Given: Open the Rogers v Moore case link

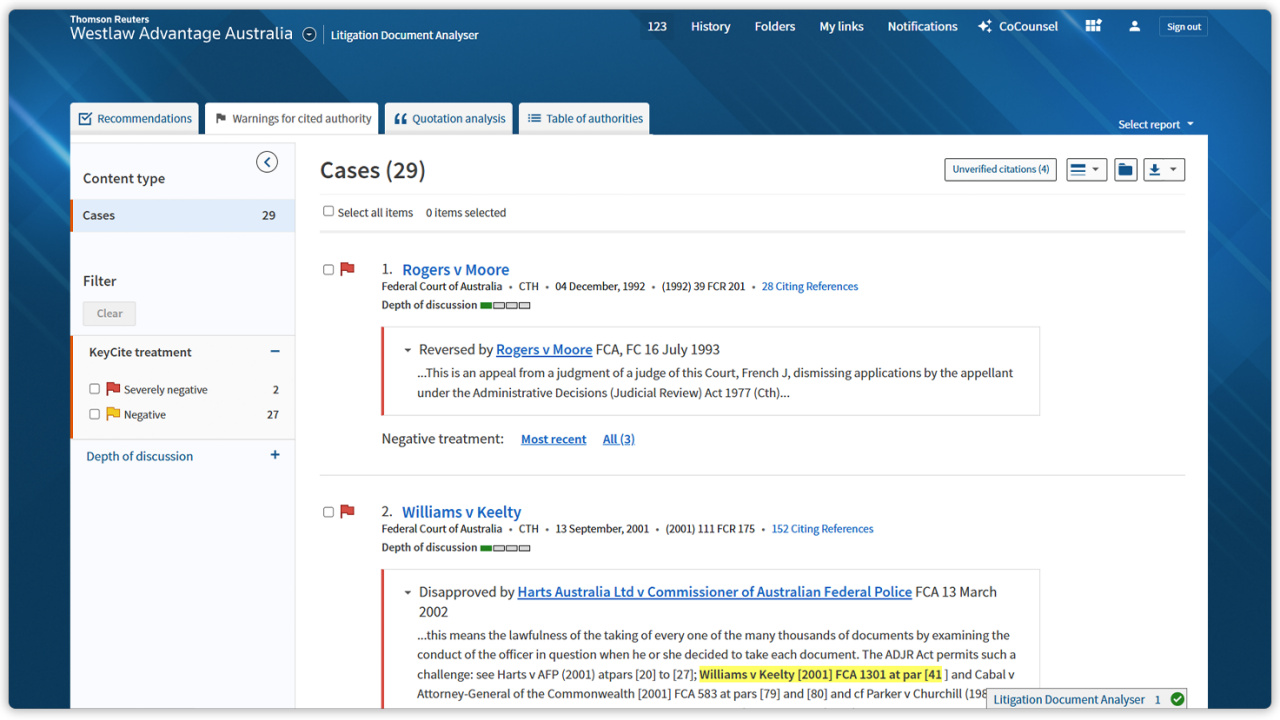Looking at the screenshot, I should click(x=455, y=269).
